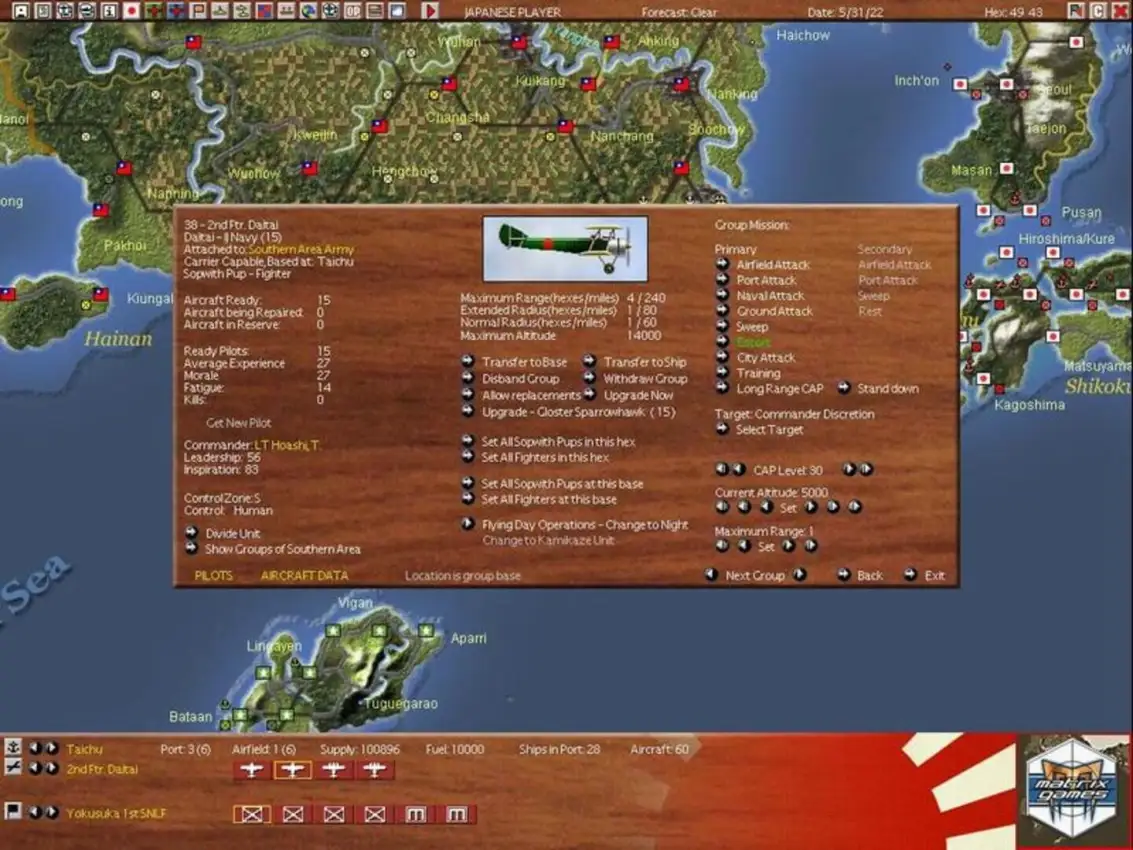Change flying operations from Day to Night
The height and width of the screenshot is (850, 1133).
click(x=582, y=523)
